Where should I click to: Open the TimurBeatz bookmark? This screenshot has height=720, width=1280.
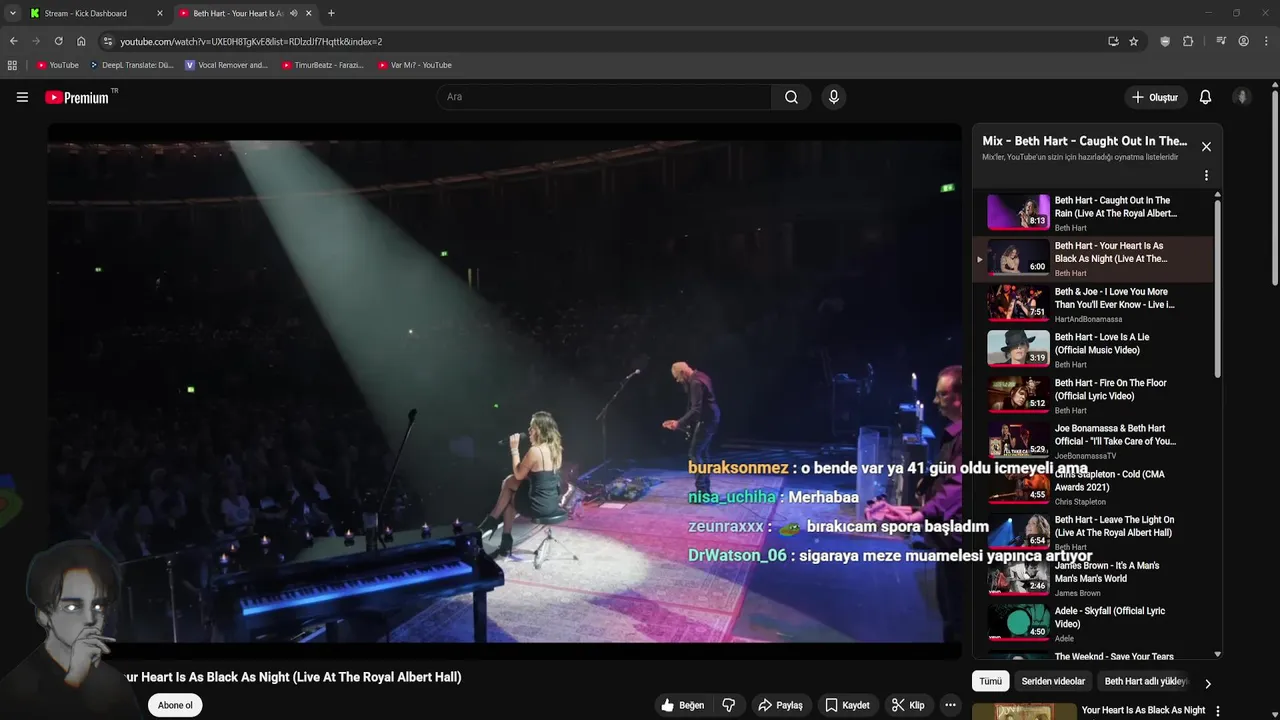tap(322, 65)
